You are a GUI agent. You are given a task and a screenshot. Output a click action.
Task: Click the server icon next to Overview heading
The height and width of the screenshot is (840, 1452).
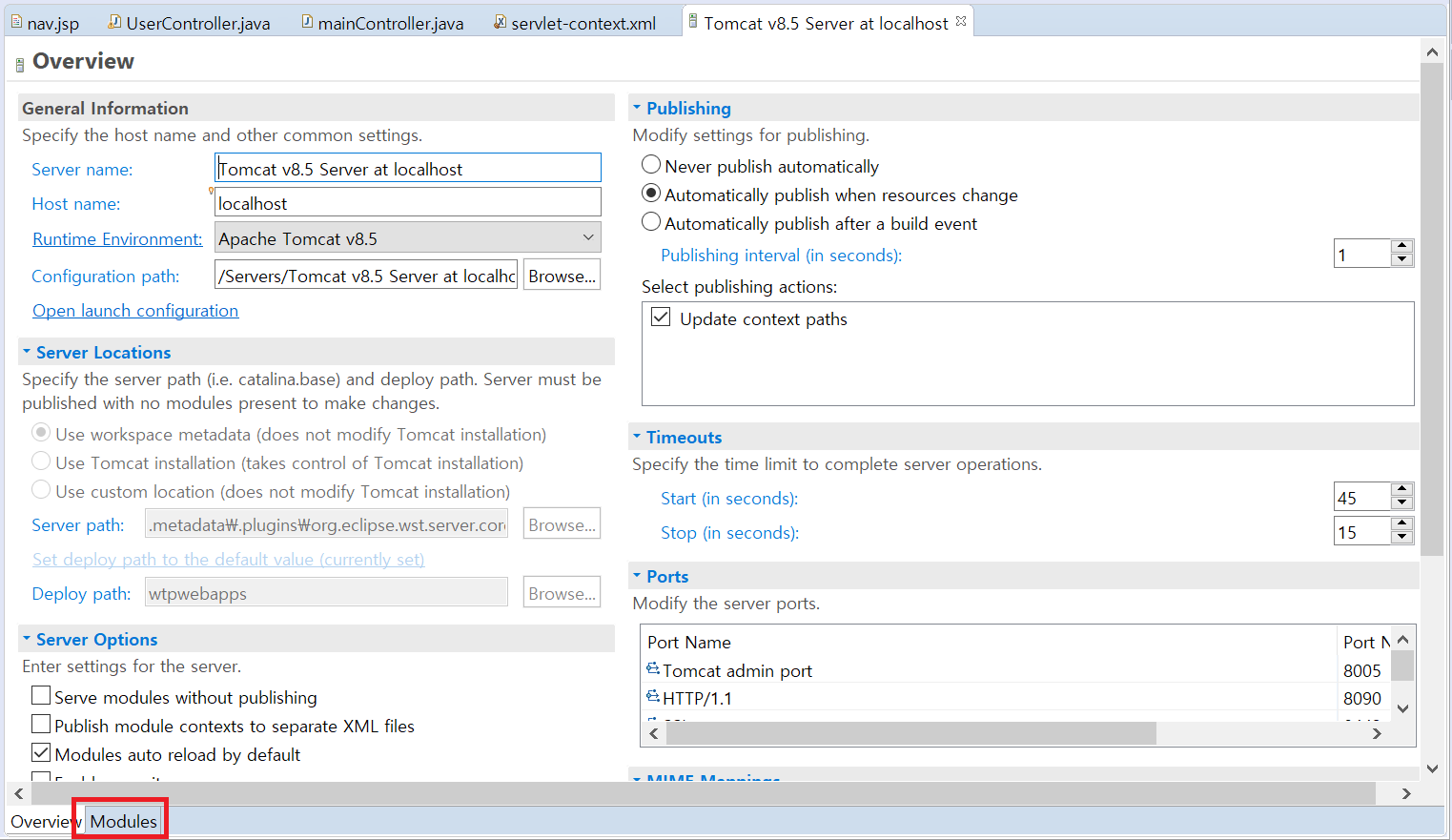click(x=20, y=65)
